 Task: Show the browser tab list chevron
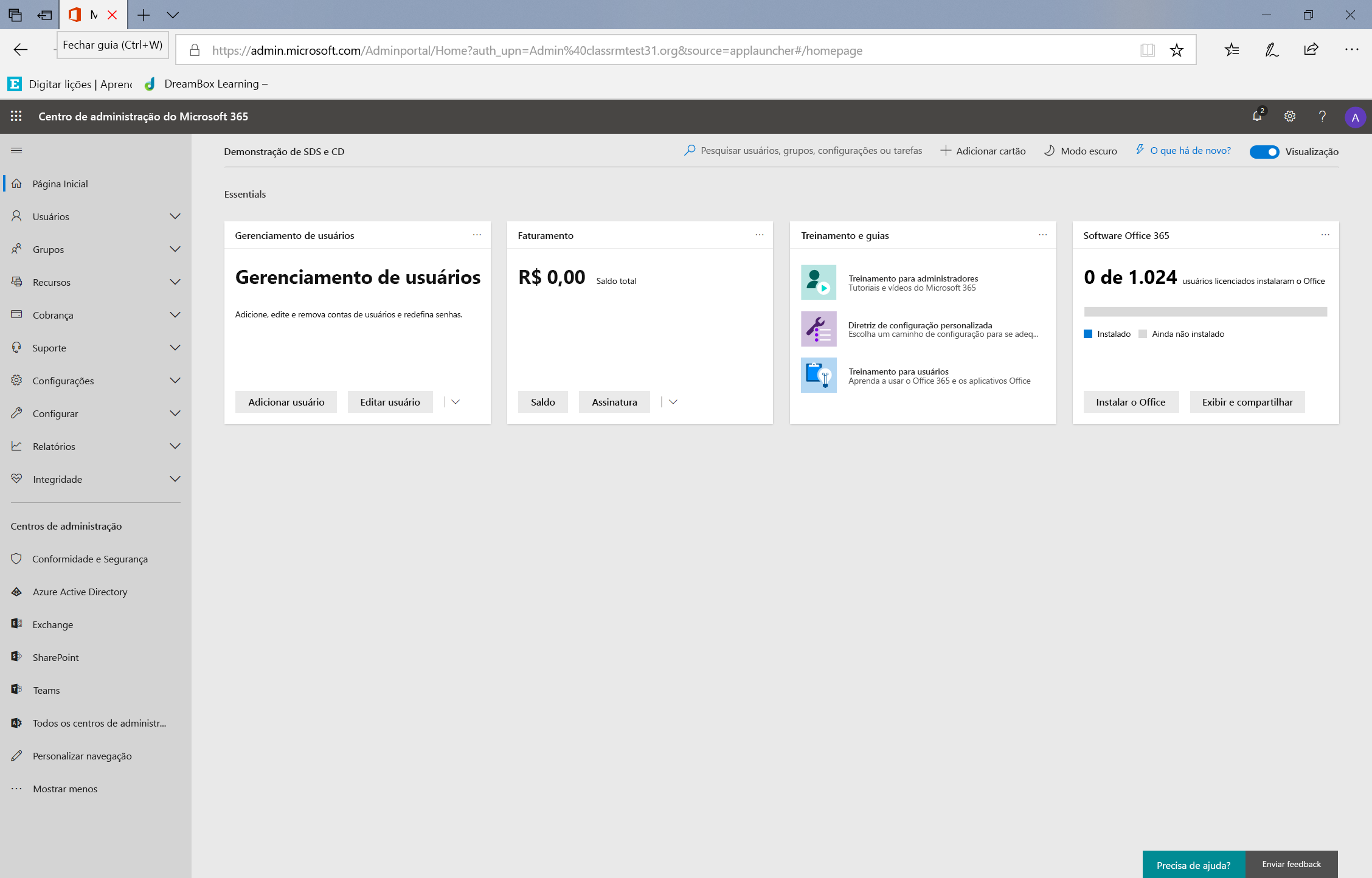[173, 15]
